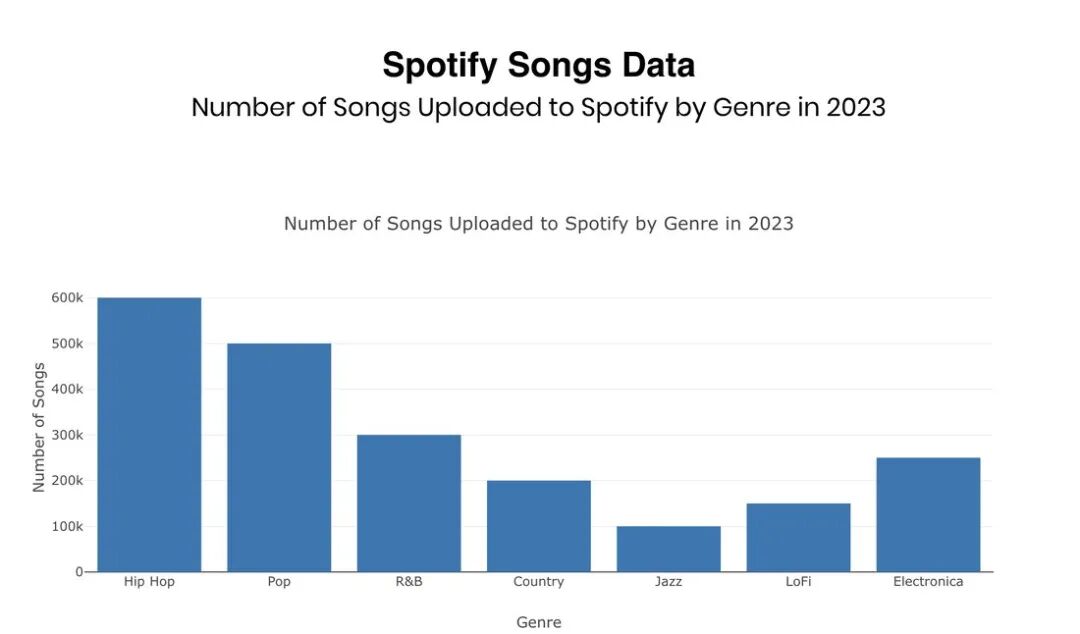Click the Hip Hop bar
1080x634 pixels.
point(149,434)
